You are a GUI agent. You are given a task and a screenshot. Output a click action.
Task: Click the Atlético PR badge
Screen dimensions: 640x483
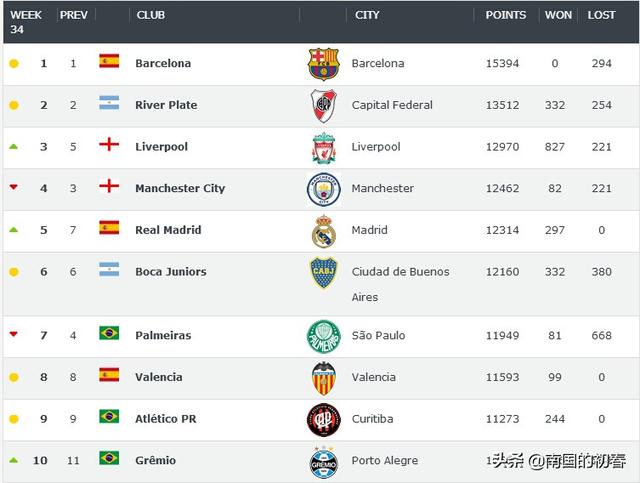click(x=324, y=420)
